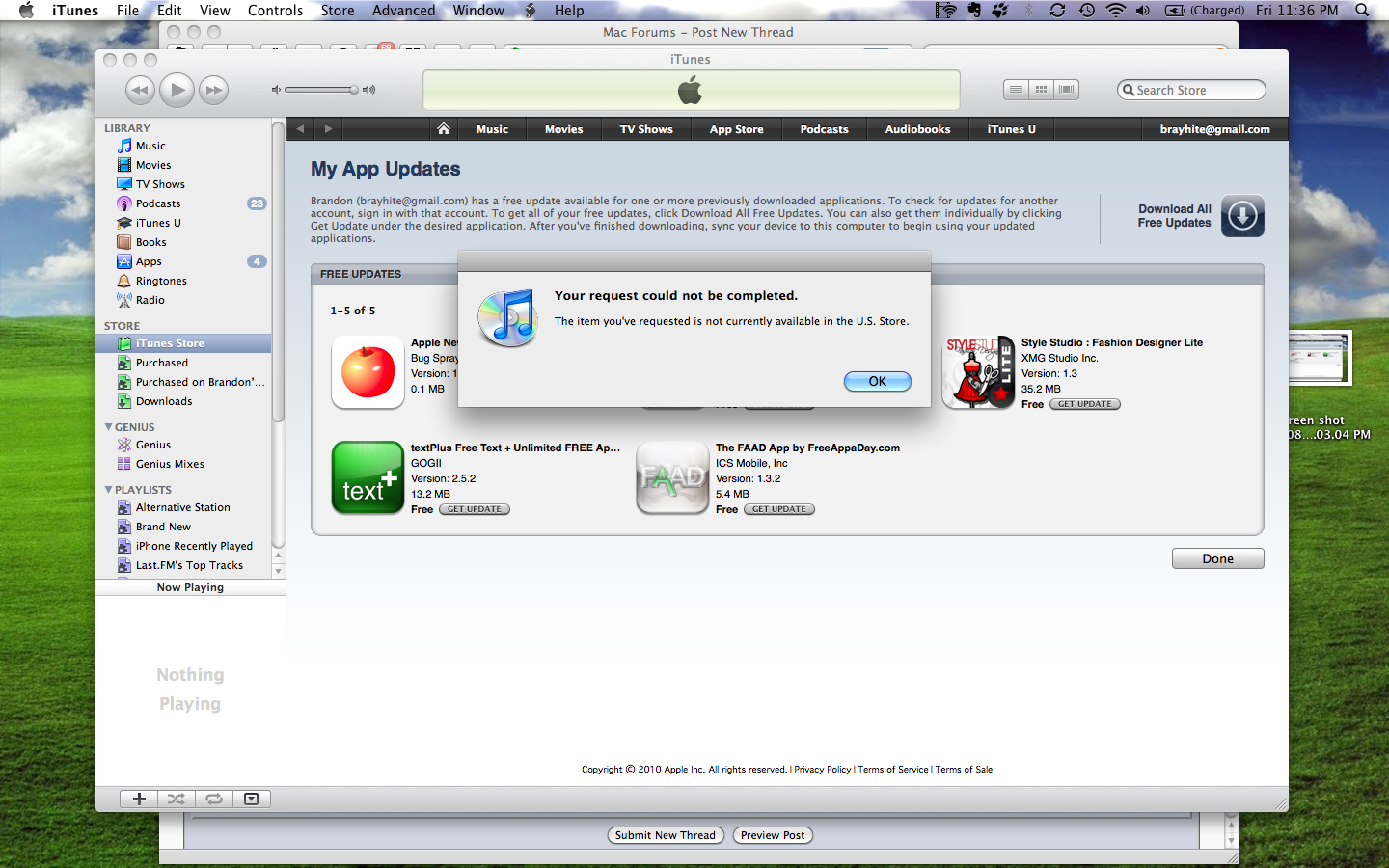Viewport: 1389px width, 868px height.
Task: Adjust the iTunes volume slider
Action: (322, 90)
